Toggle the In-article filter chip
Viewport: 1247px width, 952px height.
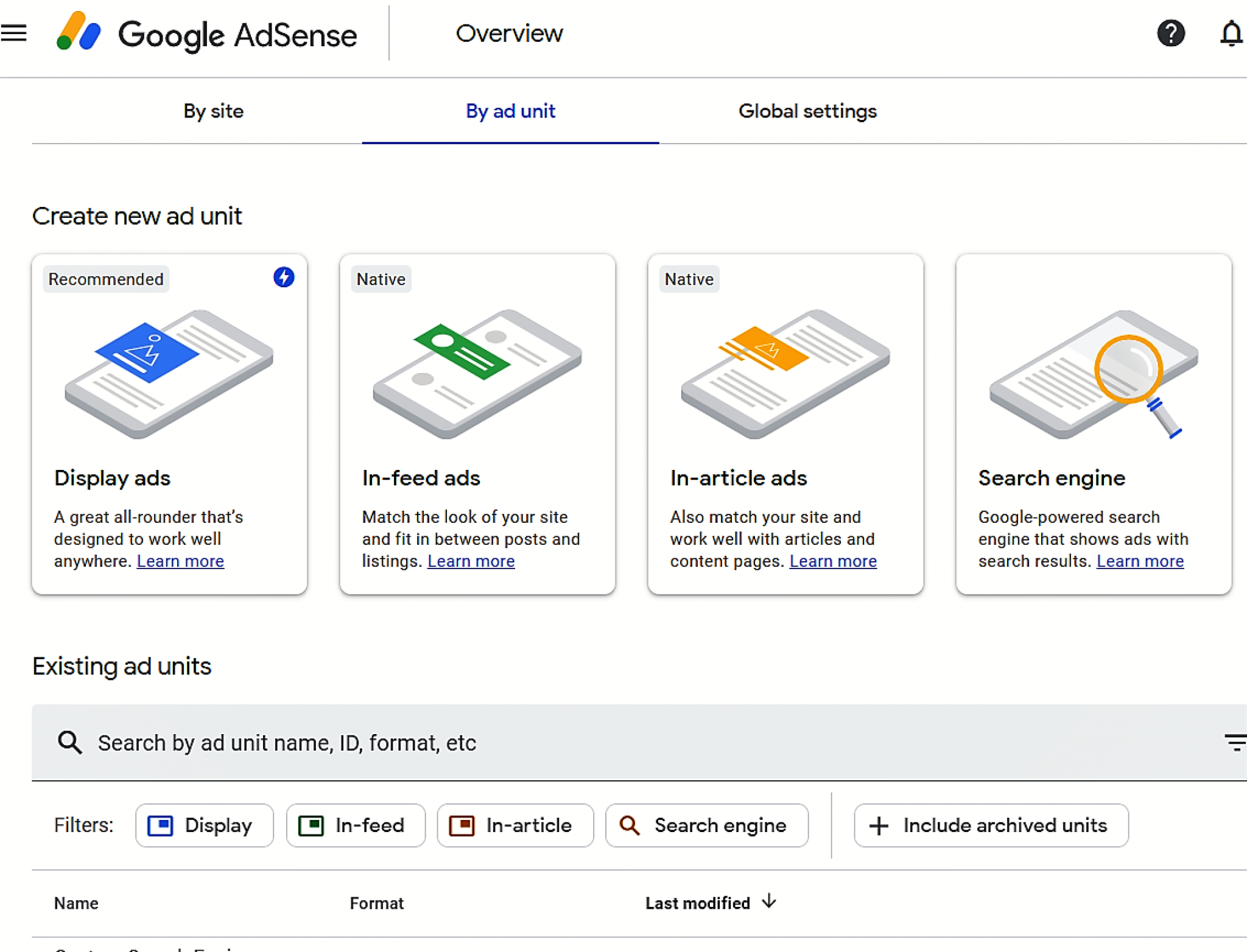515,825
